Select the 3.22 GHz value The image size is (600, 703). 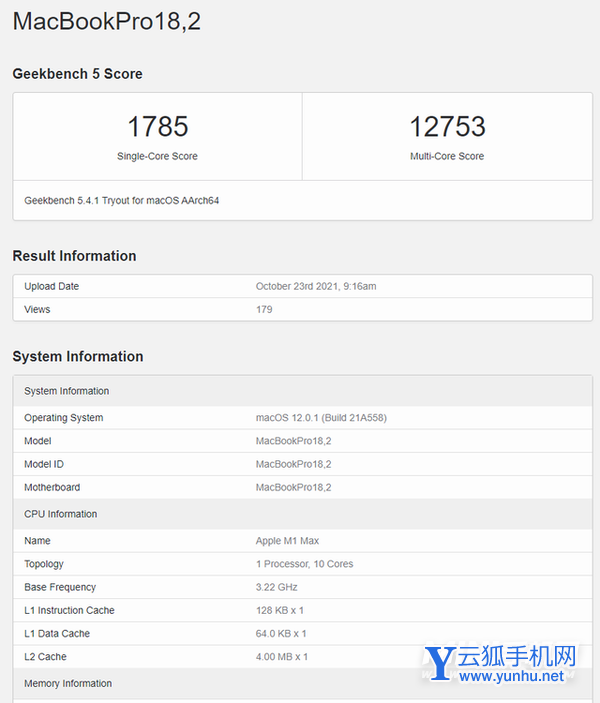(277, 587)
